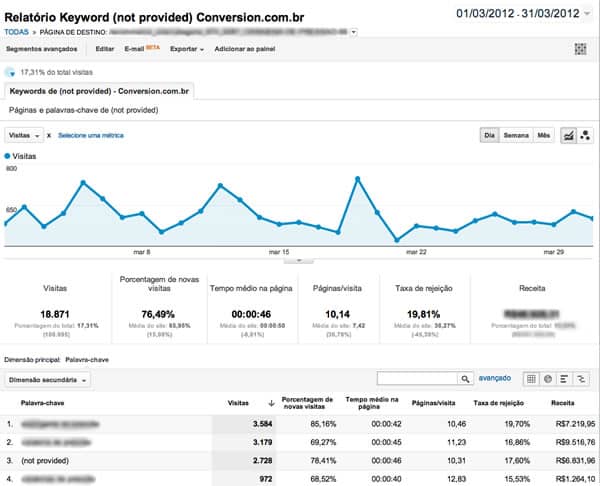The height and width of the screenshot is (486, 600).
Task: Click the Páginas/visita summary value 10,14
Action: click(337, 315)
